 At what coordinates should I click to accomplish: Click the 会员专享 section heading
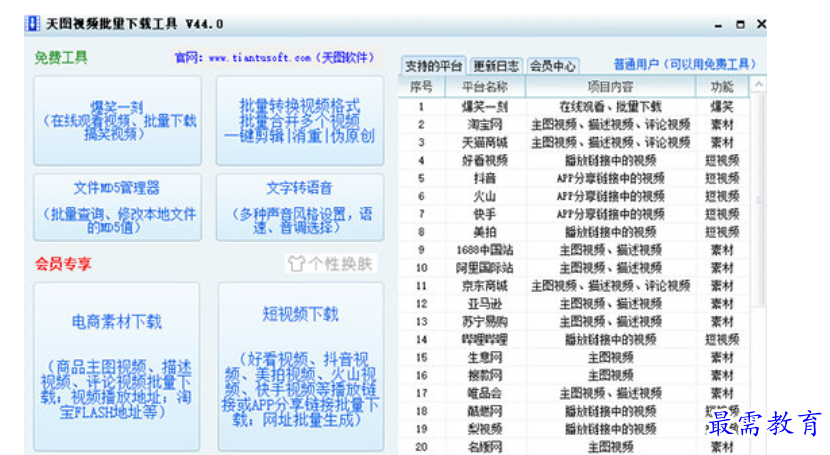click(63, 263)
